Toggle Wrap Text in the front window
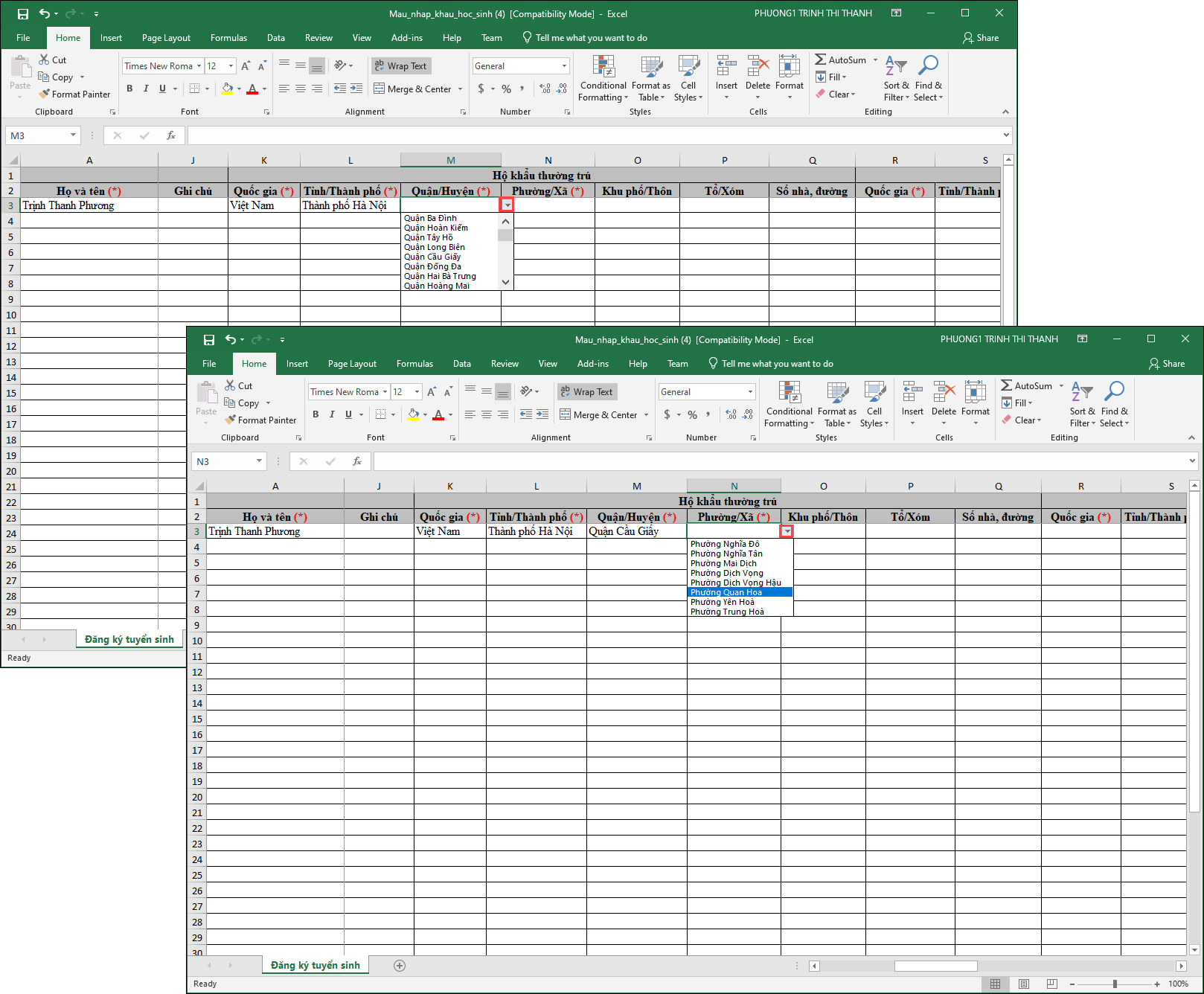Screen dimensions: 1204x994 586,392
